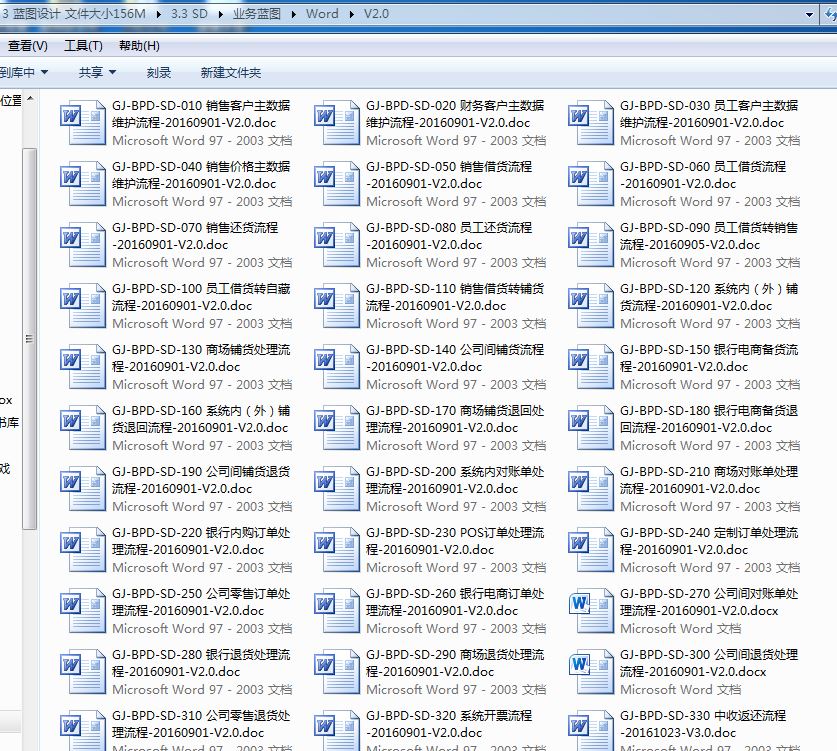Select the GJ-BPD-SD-140 公司间铺货流程 file icon

(336, 367)
